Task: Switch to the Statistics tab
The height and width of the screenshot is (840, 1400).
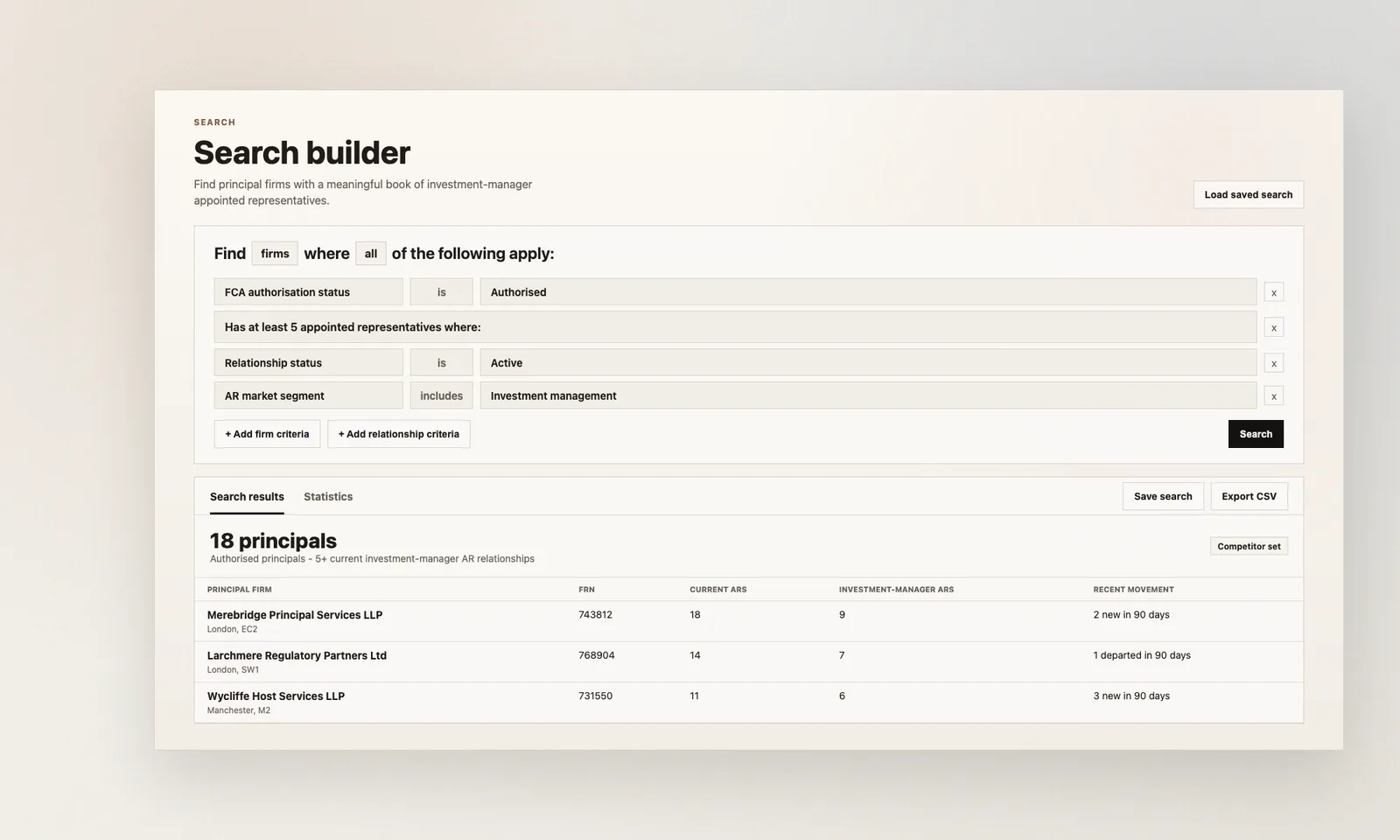Action: point(328,496)
